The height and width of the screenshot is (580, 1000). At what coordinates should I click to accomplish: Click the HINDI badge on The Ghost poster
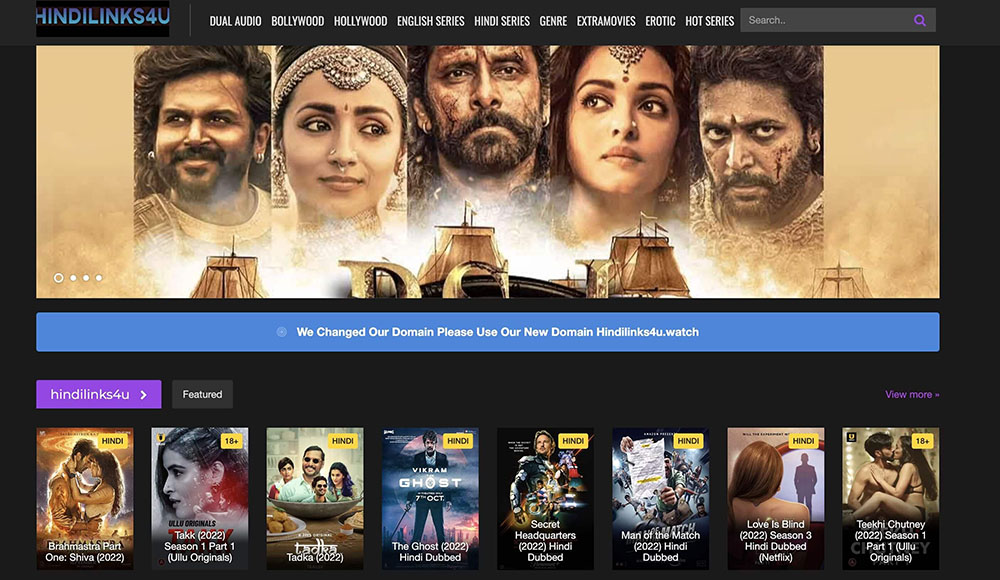pos(456,440)
